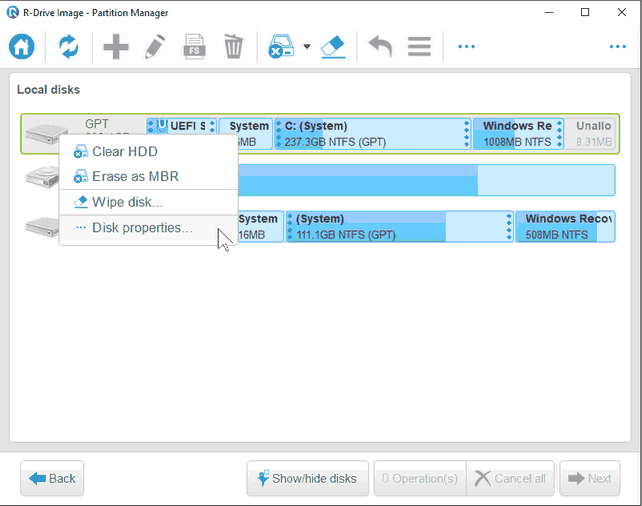Select the Windows Recov 508MB NTFS partition
This screenshot has height=506, width=642.
(x=565, y=227)
